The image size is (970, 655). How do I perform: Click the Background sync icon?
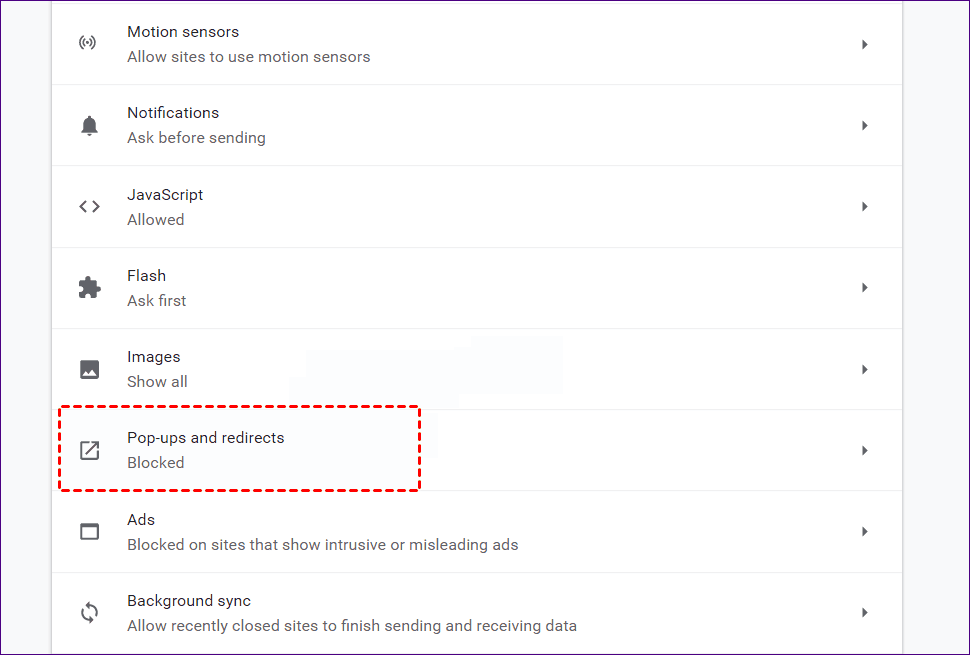pyautogui.click(x=89, y=613)
